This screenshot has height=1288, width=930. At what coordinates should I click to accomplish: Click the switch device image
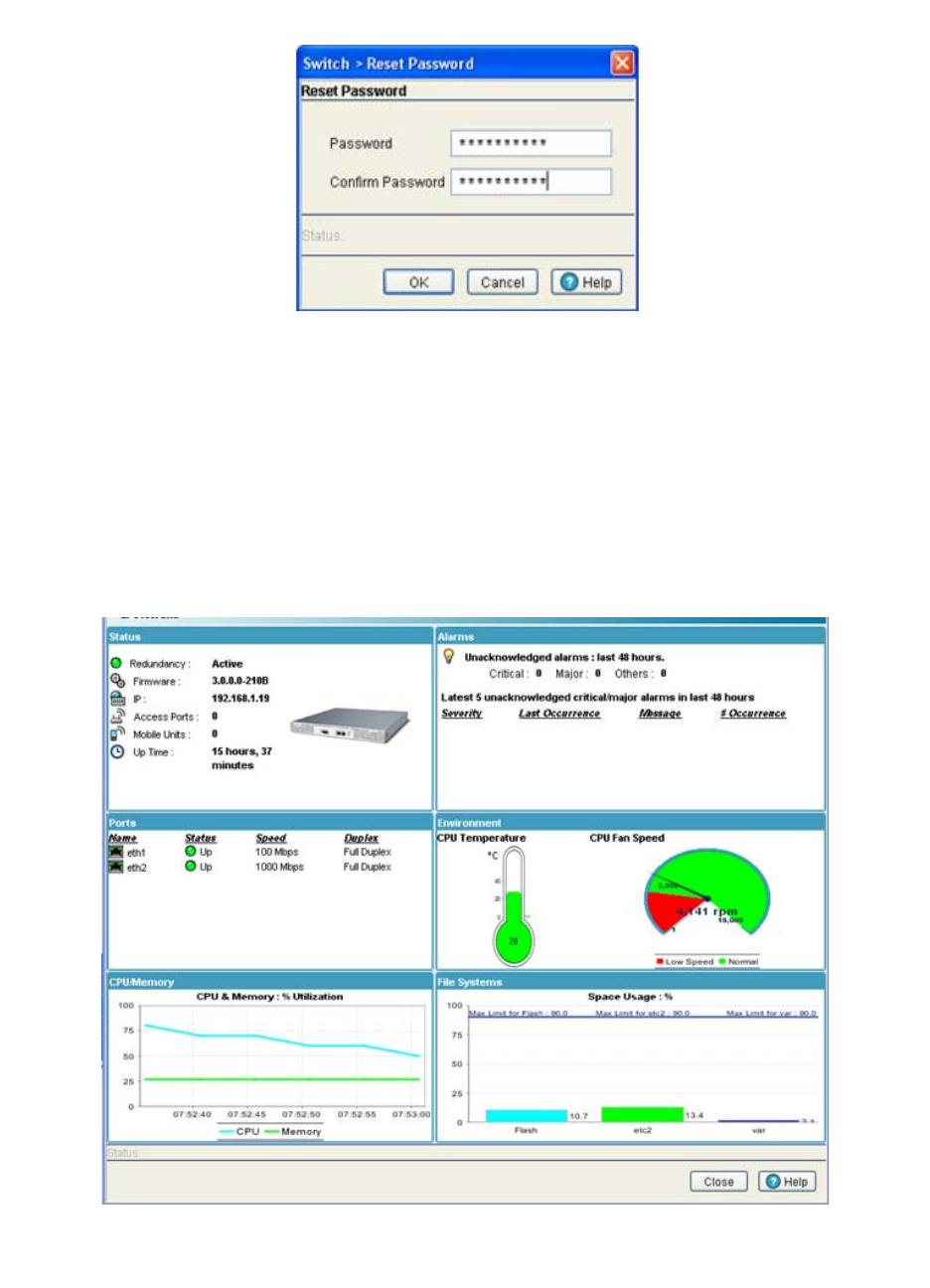coord(350,728)
